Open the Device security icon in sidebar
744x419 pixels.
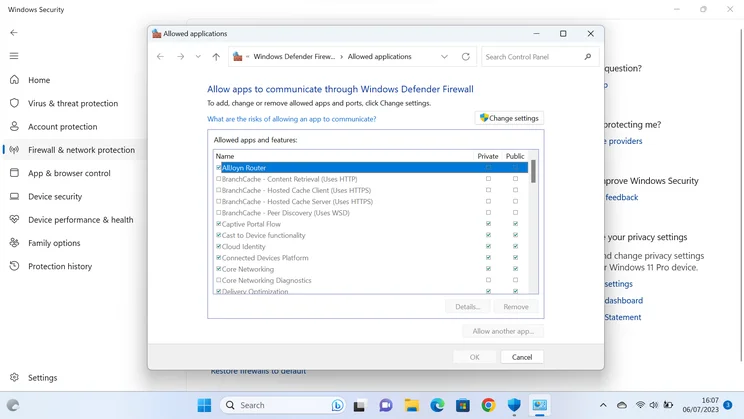(14, 197)
